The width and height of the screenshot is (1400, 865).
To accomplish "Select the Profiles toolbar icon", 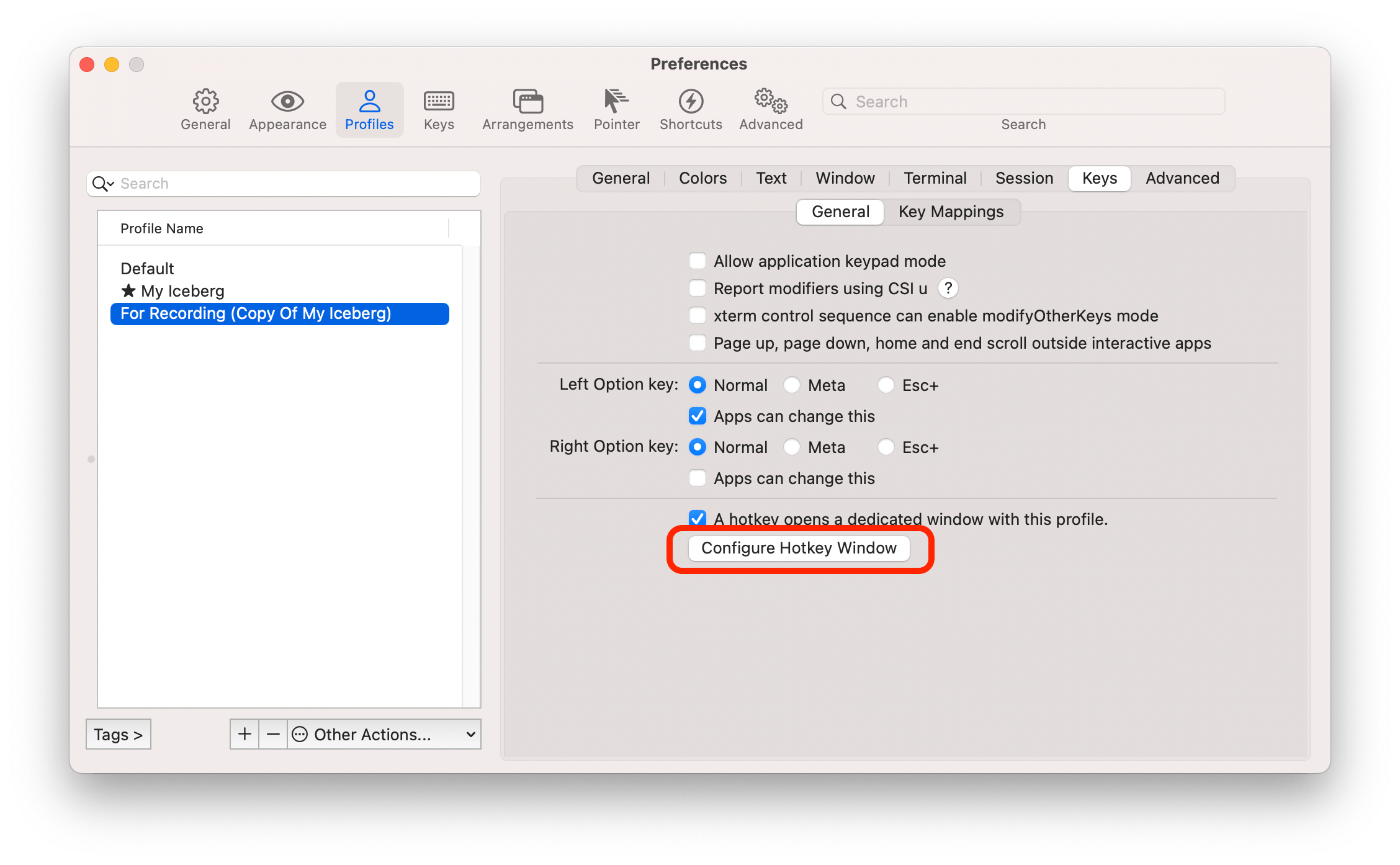I will (x=369, y=110).
